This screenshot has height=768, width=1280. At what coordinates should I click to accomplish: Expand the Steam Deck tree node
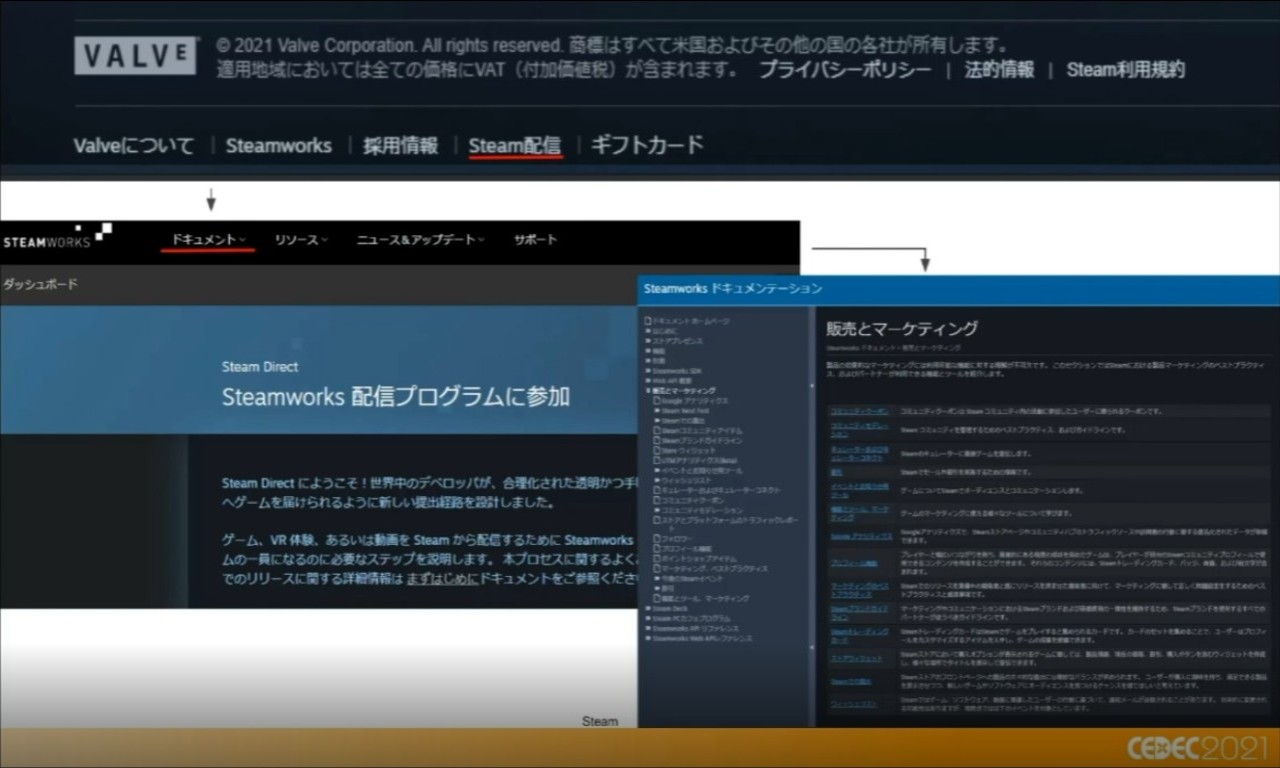pyautogui.click(x=648, y=609)
